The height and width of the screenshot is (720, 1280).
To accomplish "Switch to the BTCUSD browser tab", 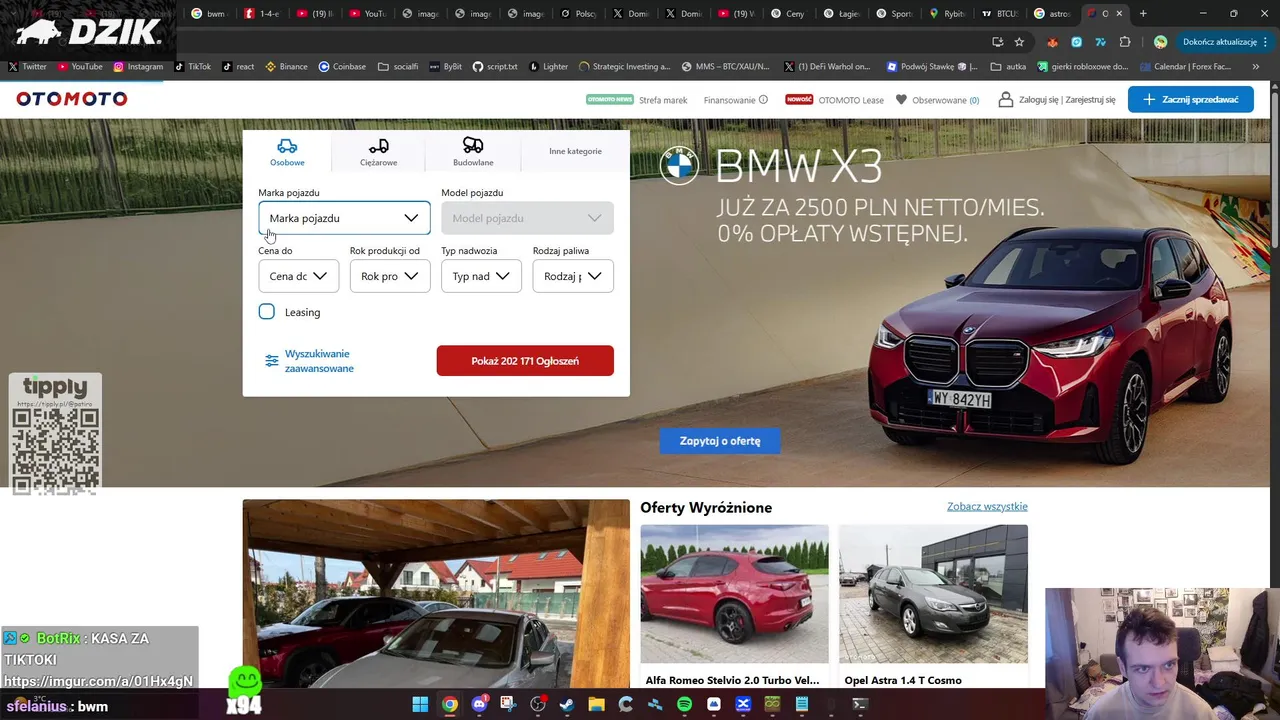I will (x=1000, y=14).
